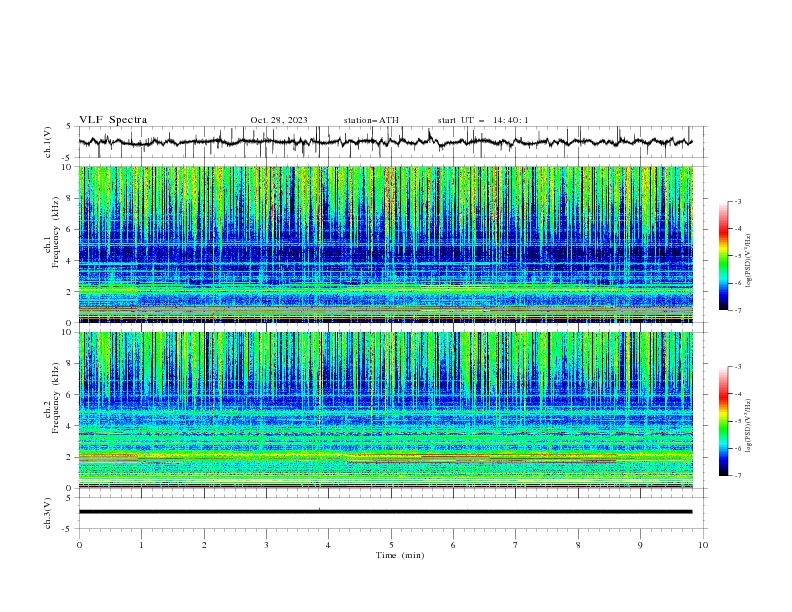
Task: Click the time axis tick label "9"
Action: point(640,545)
